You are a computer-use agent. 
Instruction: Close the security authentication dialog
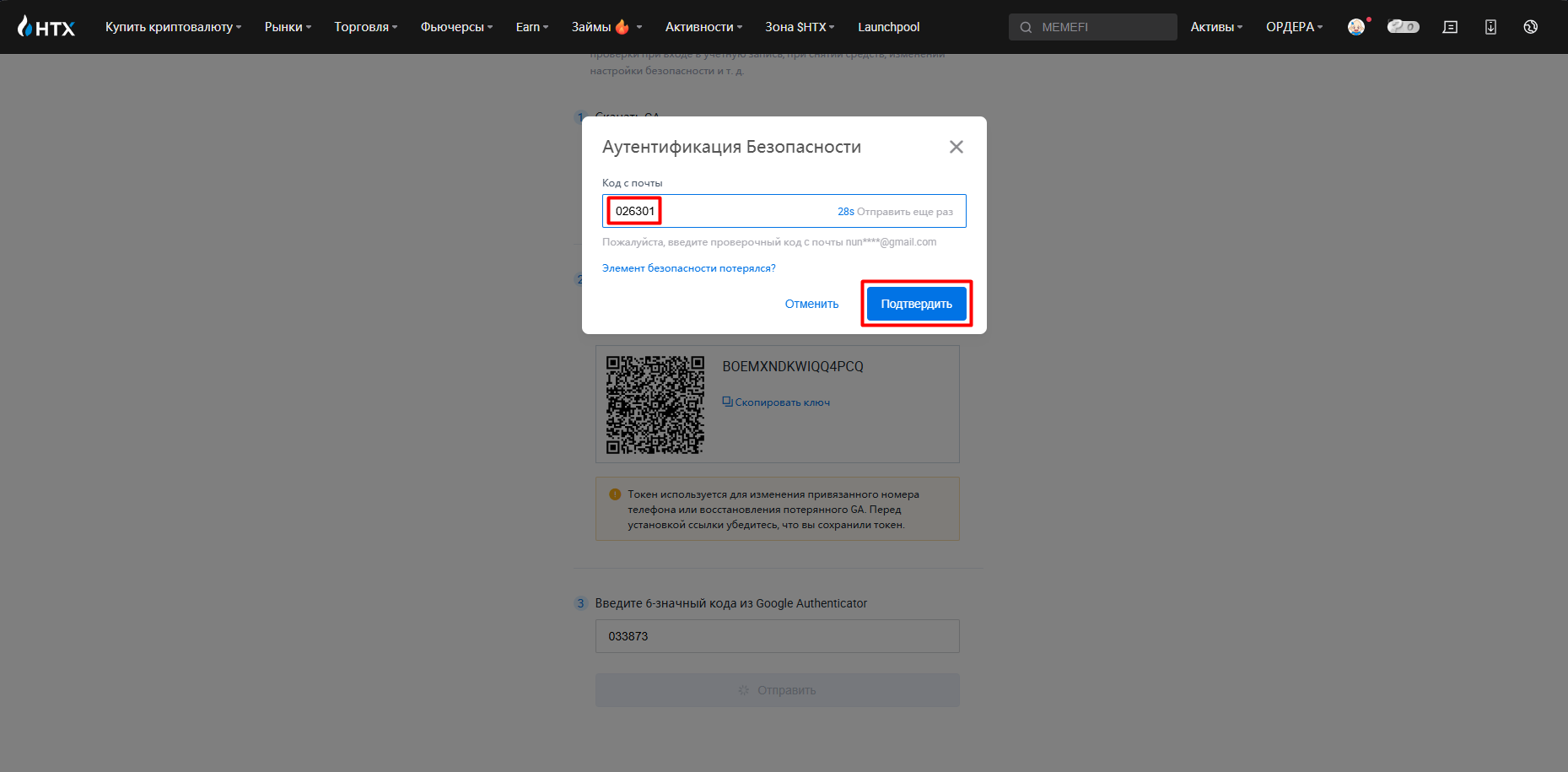point(956,147)
